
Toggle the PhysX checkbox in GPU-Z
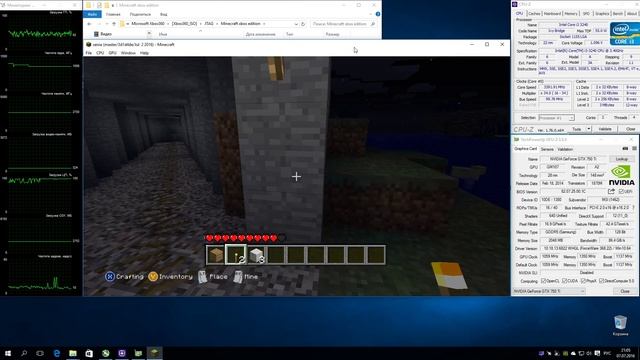(x=583, y=281)
